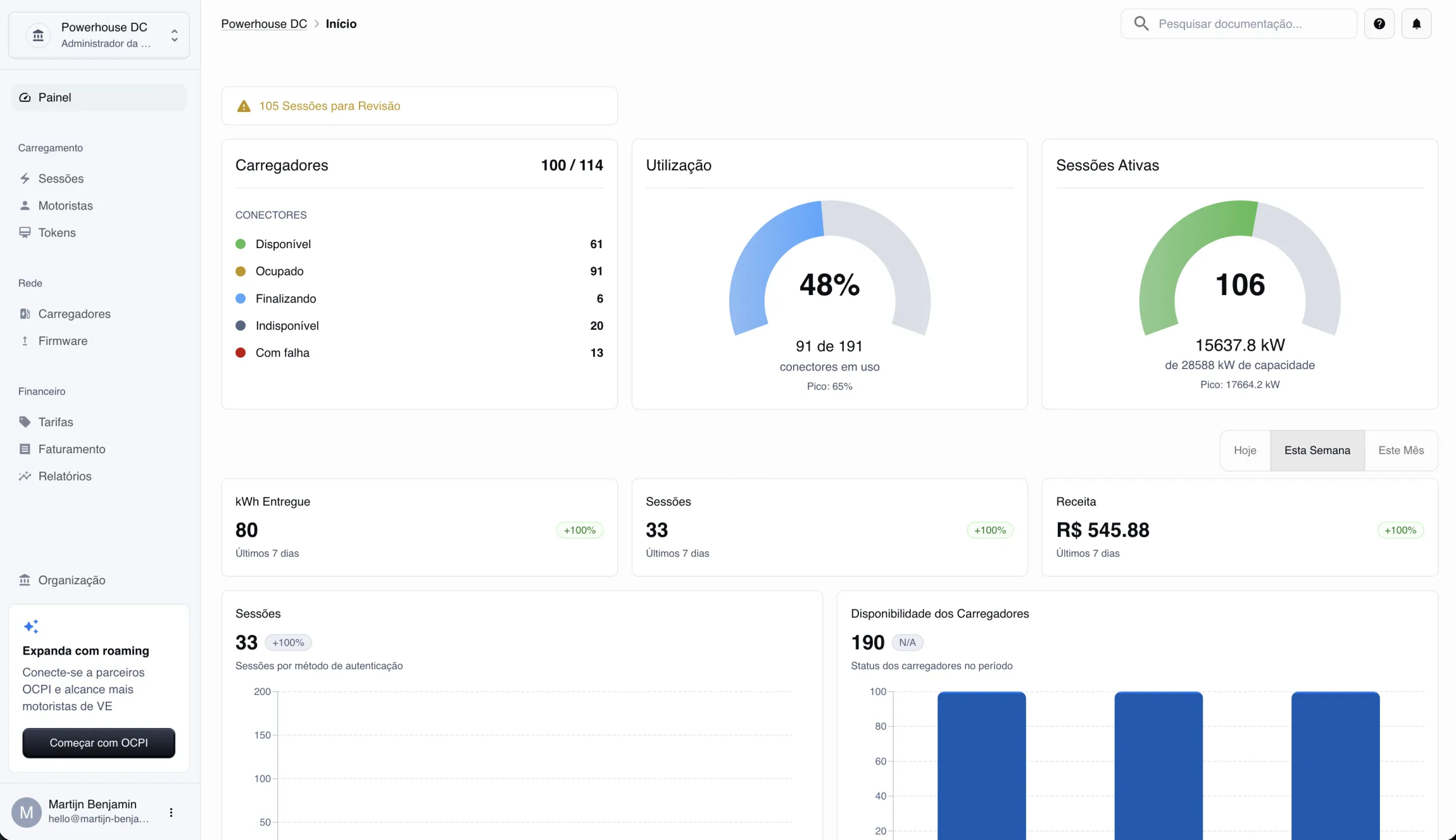The height and width of the screenshot is (840, 1456).
Task: Click the Sessões lightning bolt icon in sidebar
Action: [25, 179]
